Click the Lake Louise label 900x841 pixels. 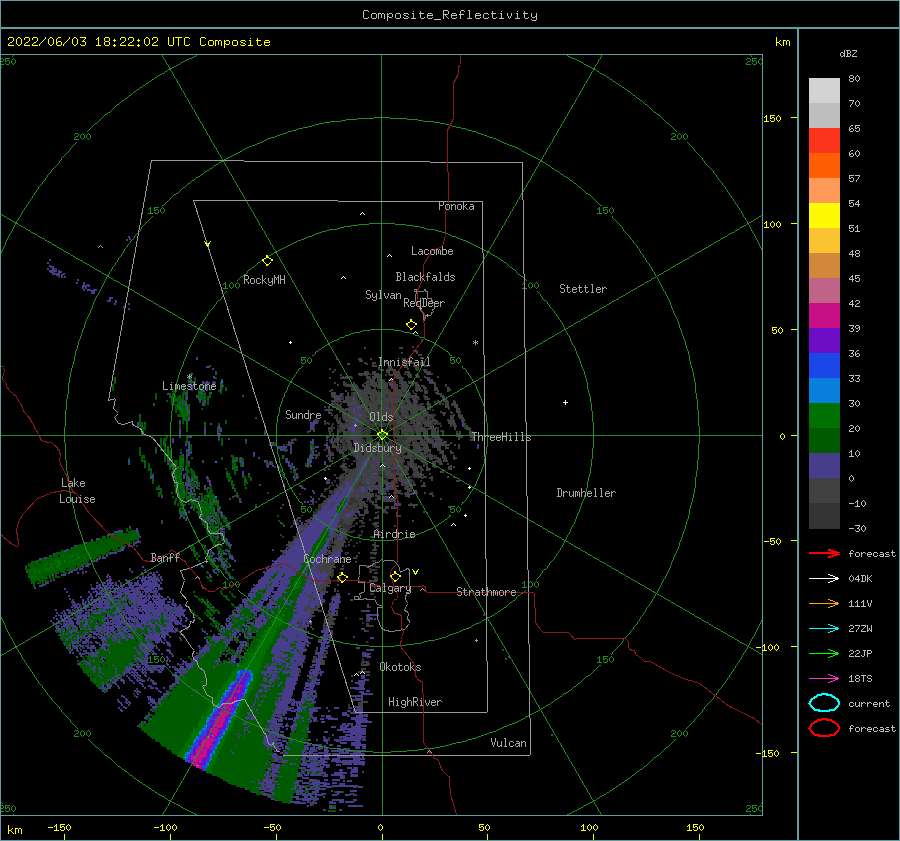(x=77, y=491)
